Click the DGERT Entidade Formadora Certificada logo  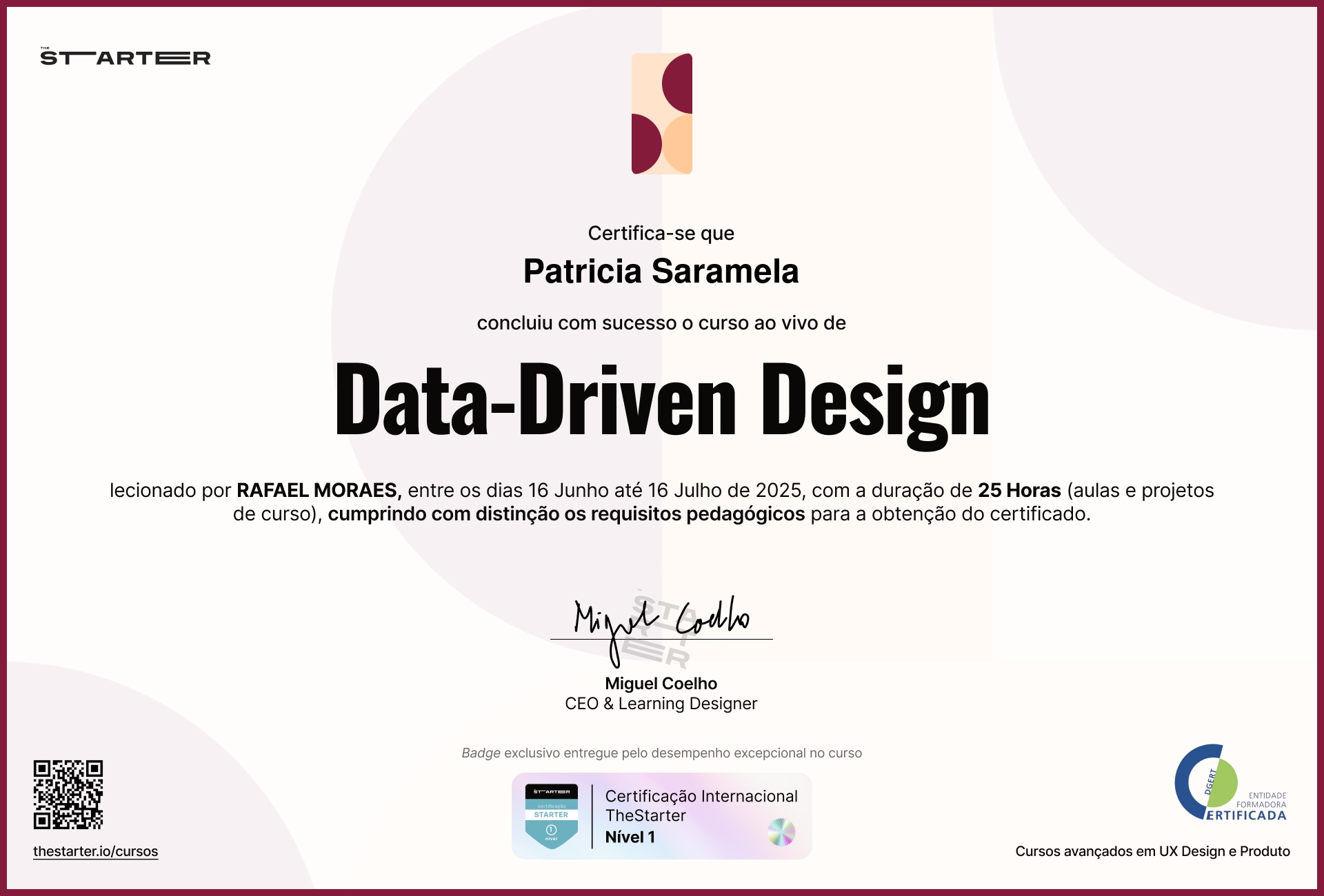click(x=1231, y=783)
